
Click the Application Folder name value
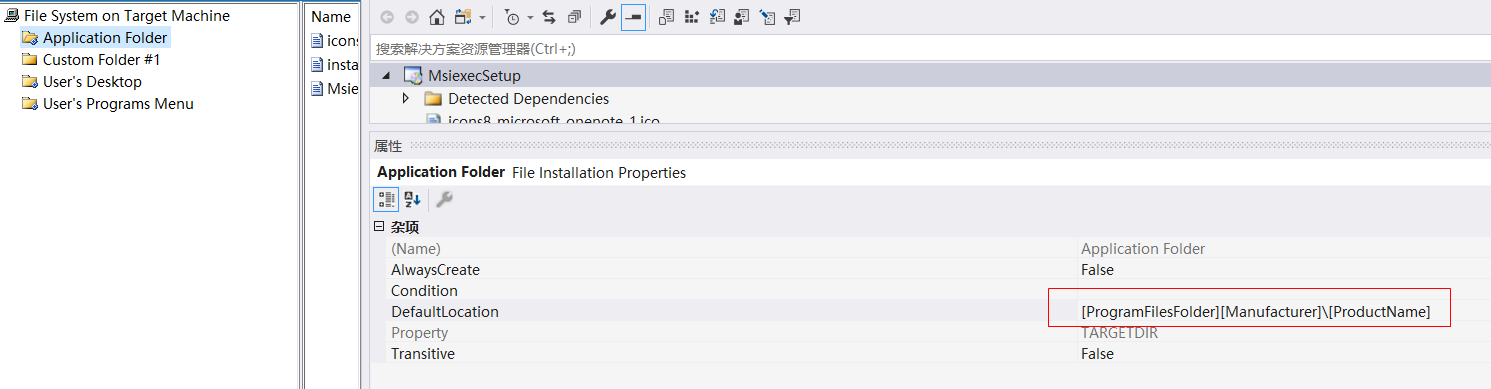coord(1143,249)
